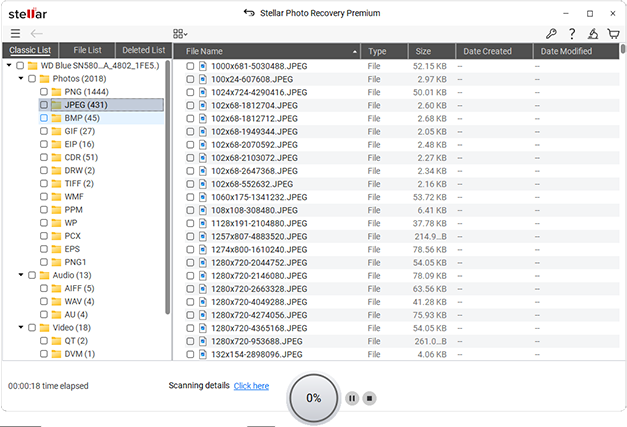Click the TIFF (2) folder icon
Screen dimensions: 627x427
56,184
